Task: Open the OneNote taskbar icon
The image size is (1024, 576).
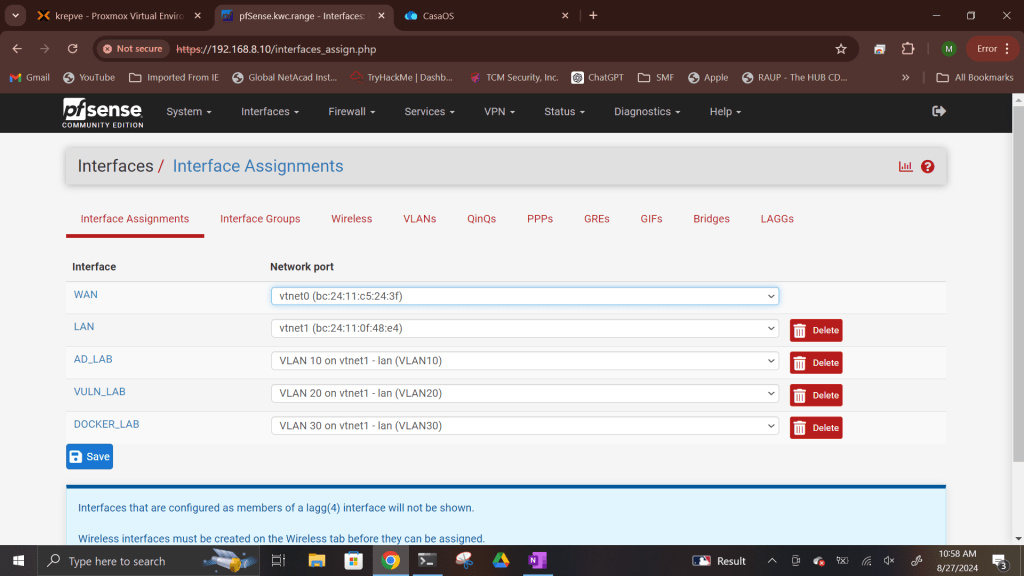Action: coord(537,561)
